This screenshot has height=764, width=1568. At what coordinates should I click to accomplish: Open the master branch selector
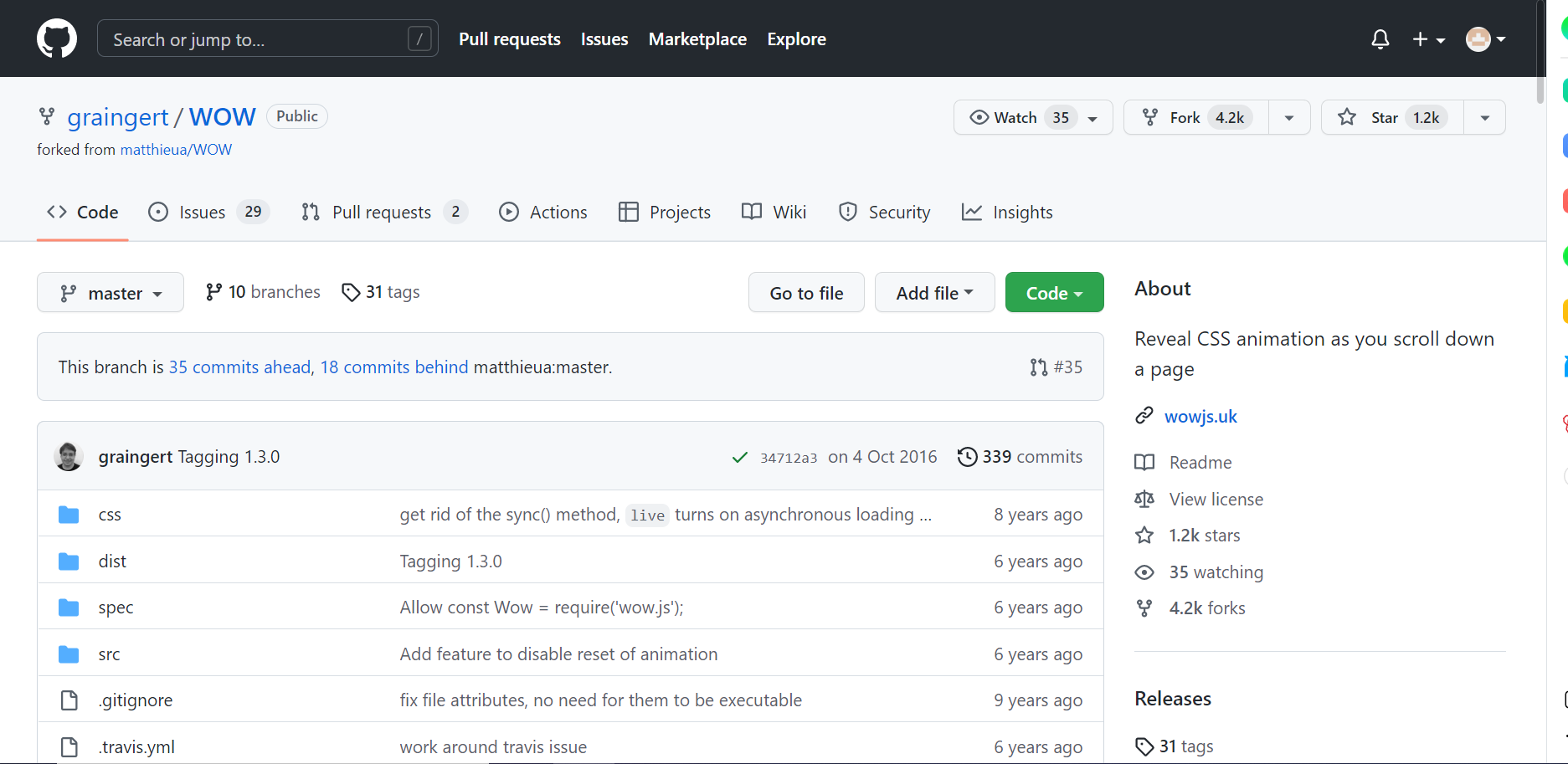(111, 293)
